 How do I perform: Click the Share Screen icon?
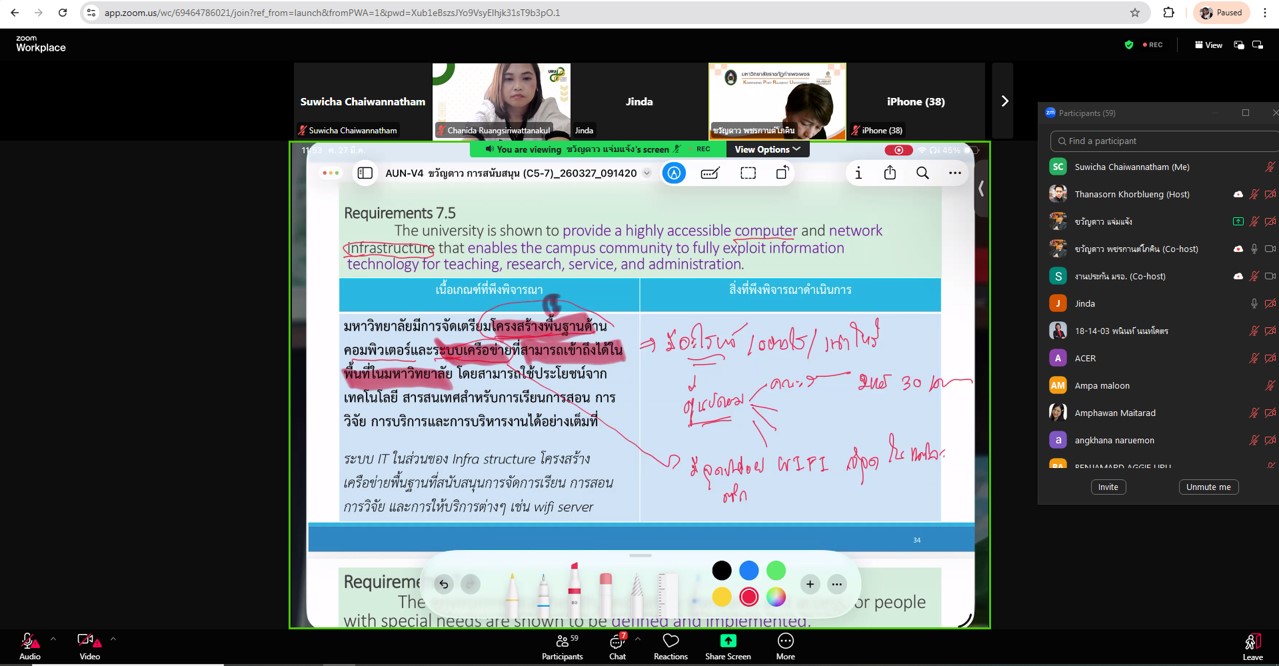tap(727, 642)
